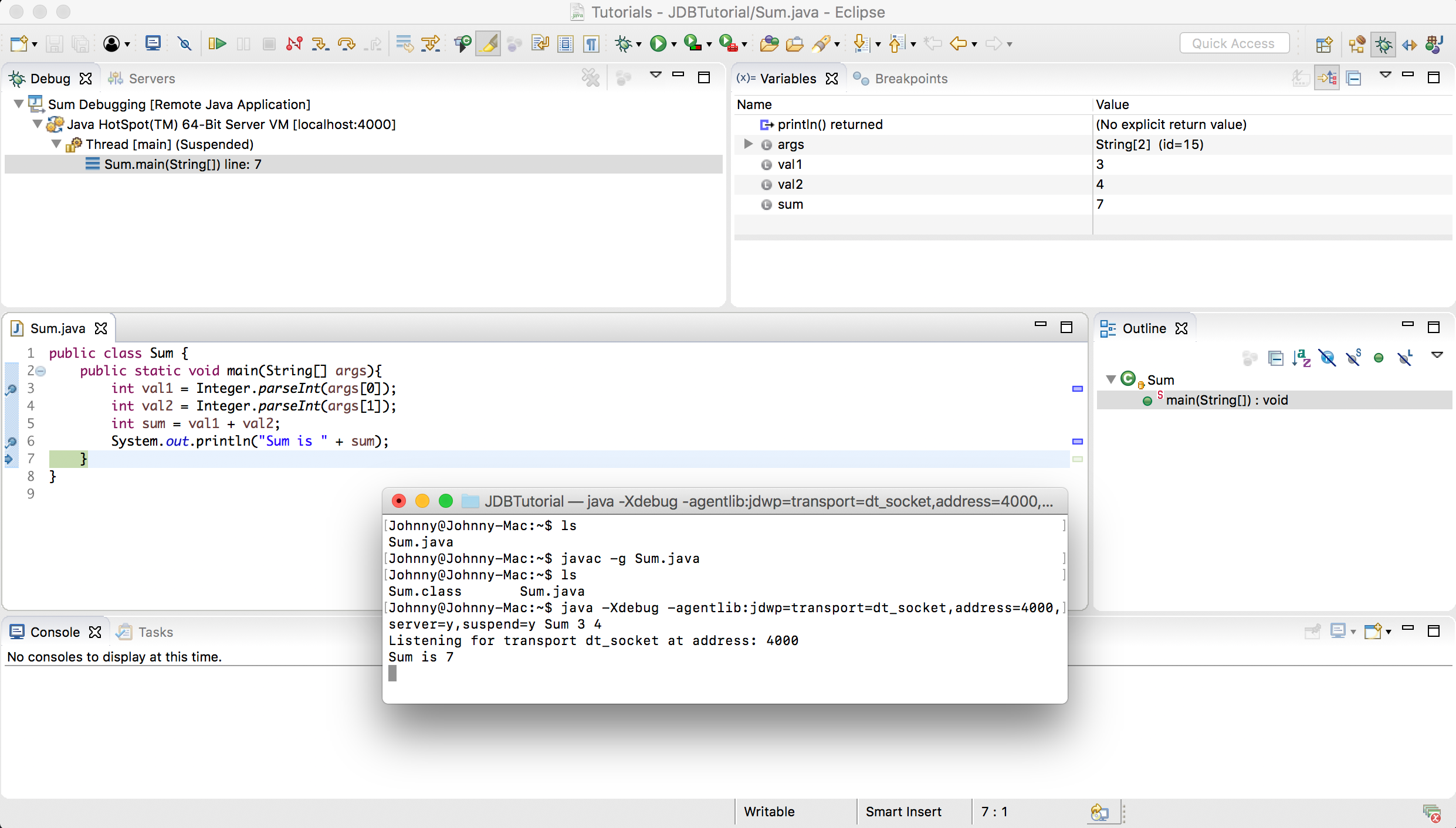Click the New Java Class icon
This screenshot has width=1456, height=828.
tap(462, 43)
